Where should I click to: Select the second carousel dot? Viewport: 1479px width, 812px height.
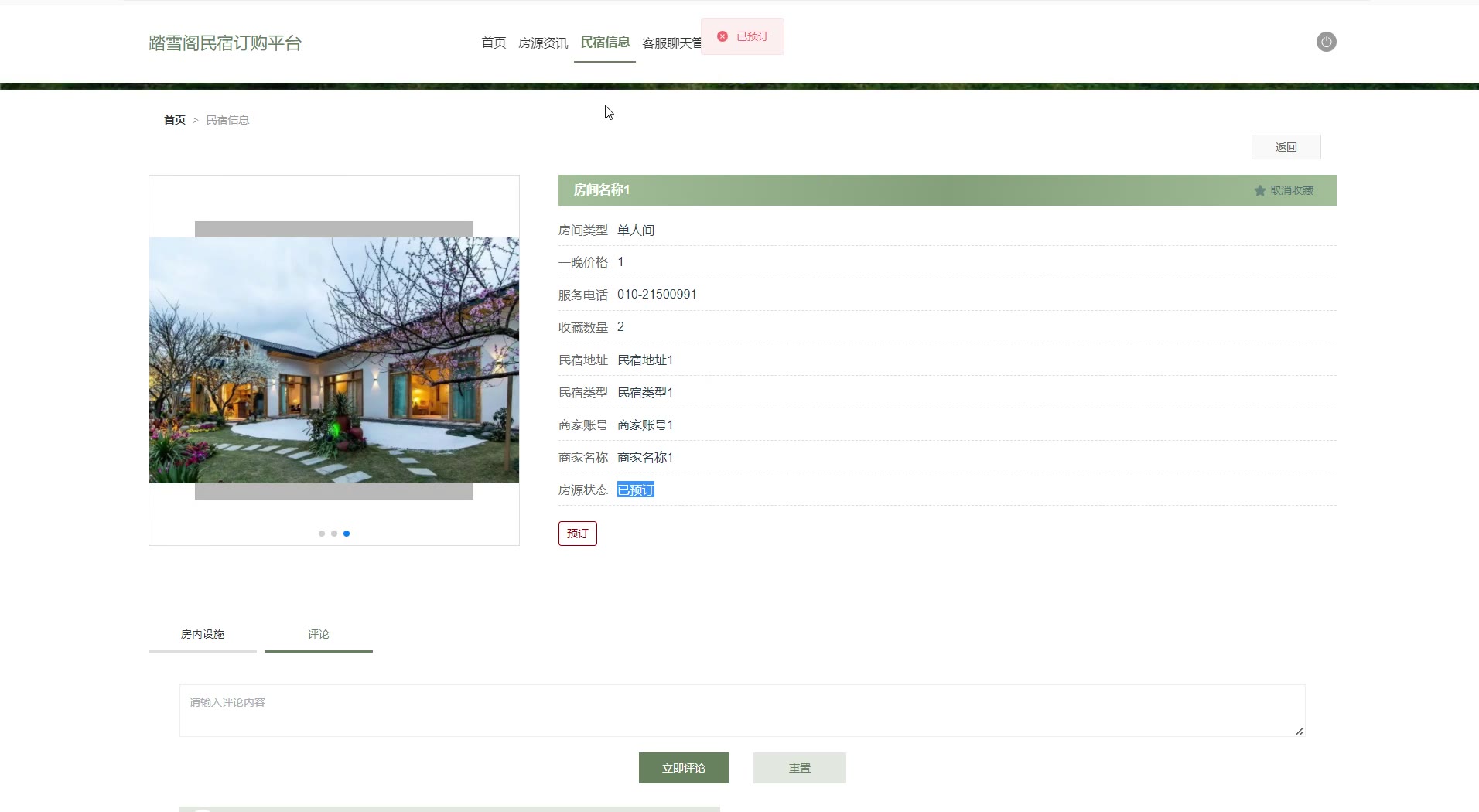coord(334,534)
